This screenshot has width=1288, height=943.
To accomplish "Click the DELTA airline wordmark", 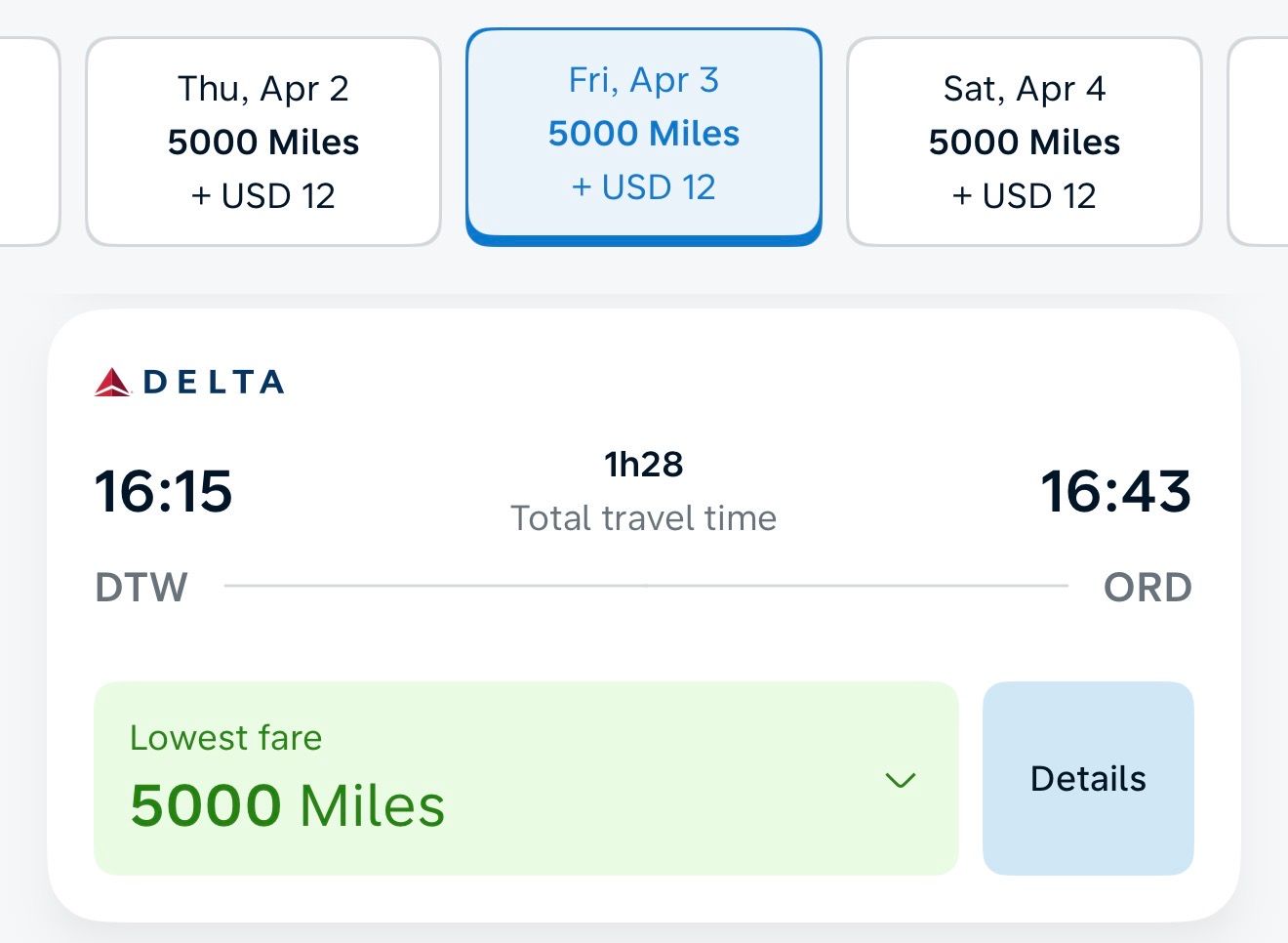I will (x=214, y=383).
